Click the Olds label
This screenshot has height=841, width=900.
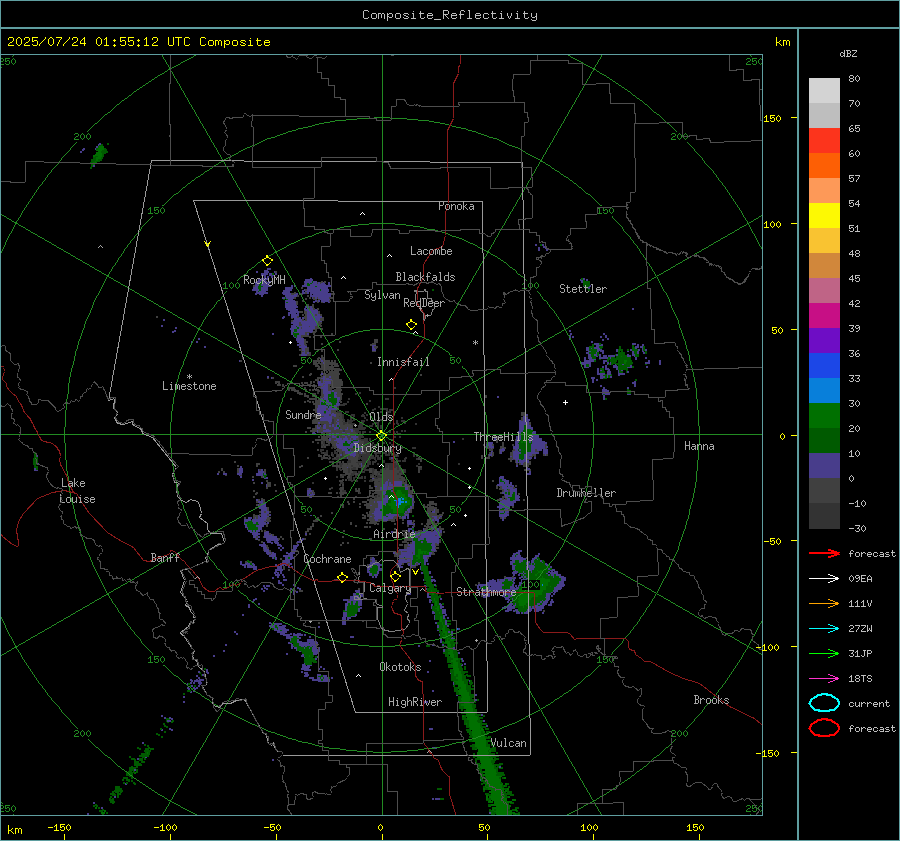381,417
